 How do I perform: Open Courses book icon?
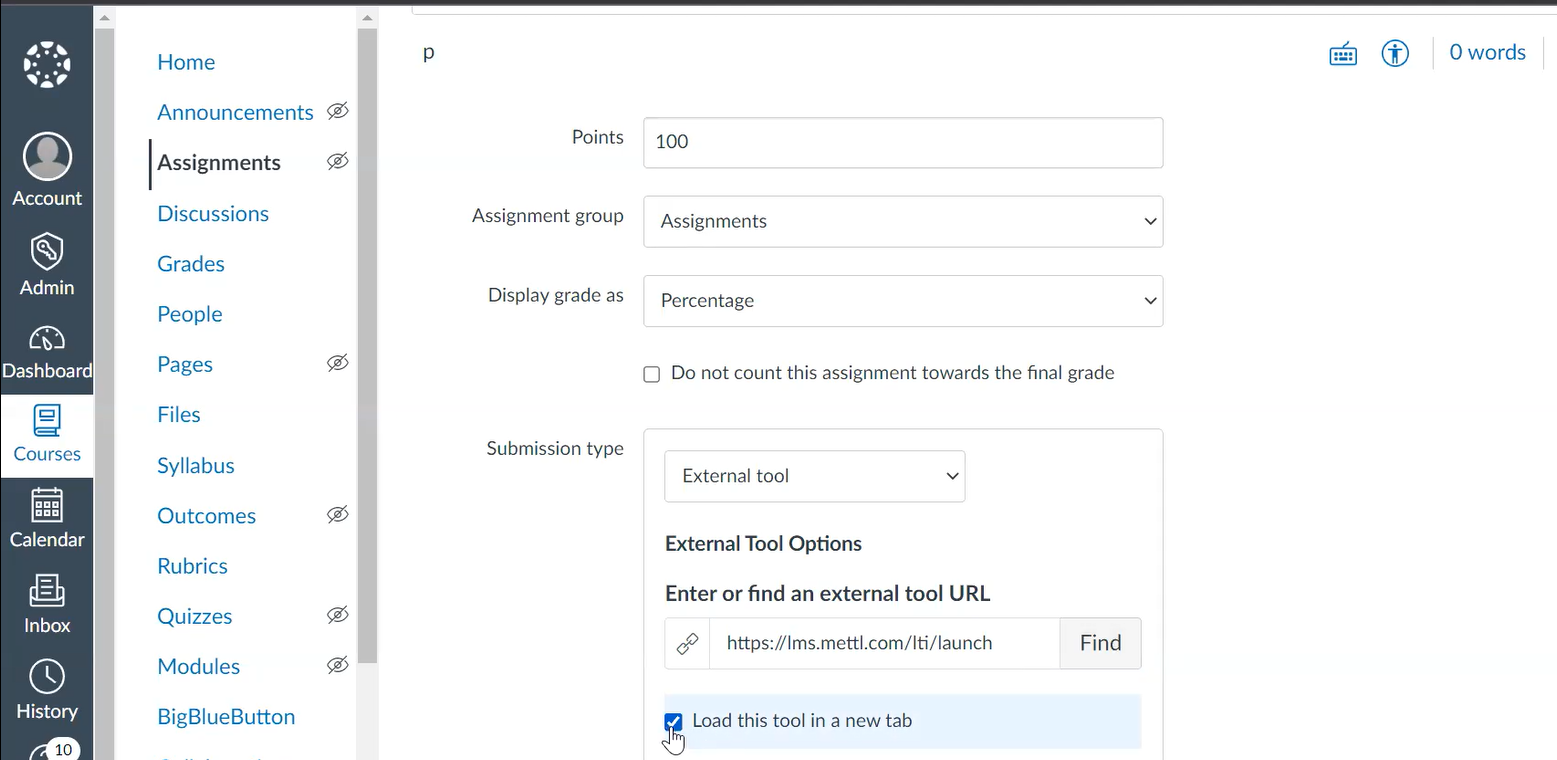pos(47,421)
